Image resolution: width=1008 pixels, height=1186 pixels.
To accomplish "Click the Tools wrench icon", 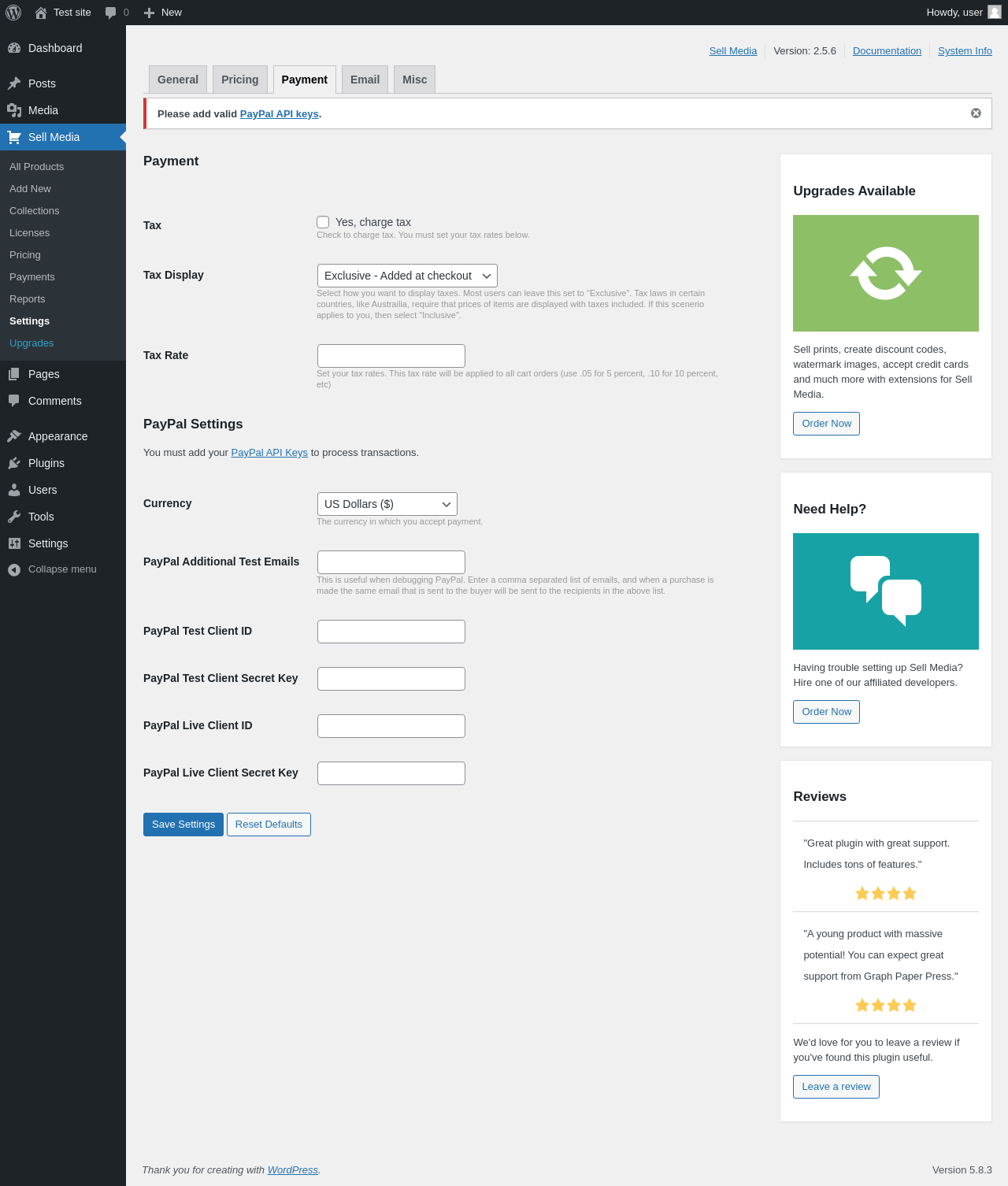I will click(14, 517).
